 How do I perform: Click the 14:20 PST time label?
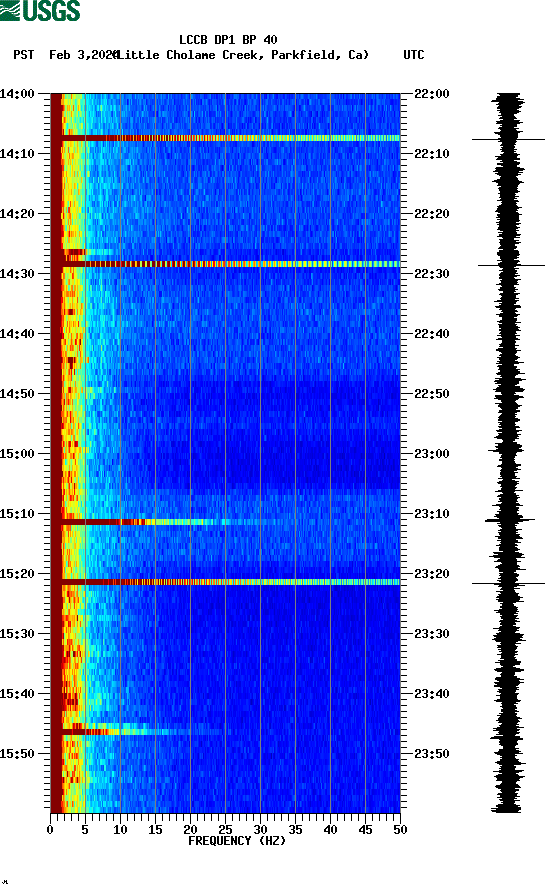click(x=17, y=214)
